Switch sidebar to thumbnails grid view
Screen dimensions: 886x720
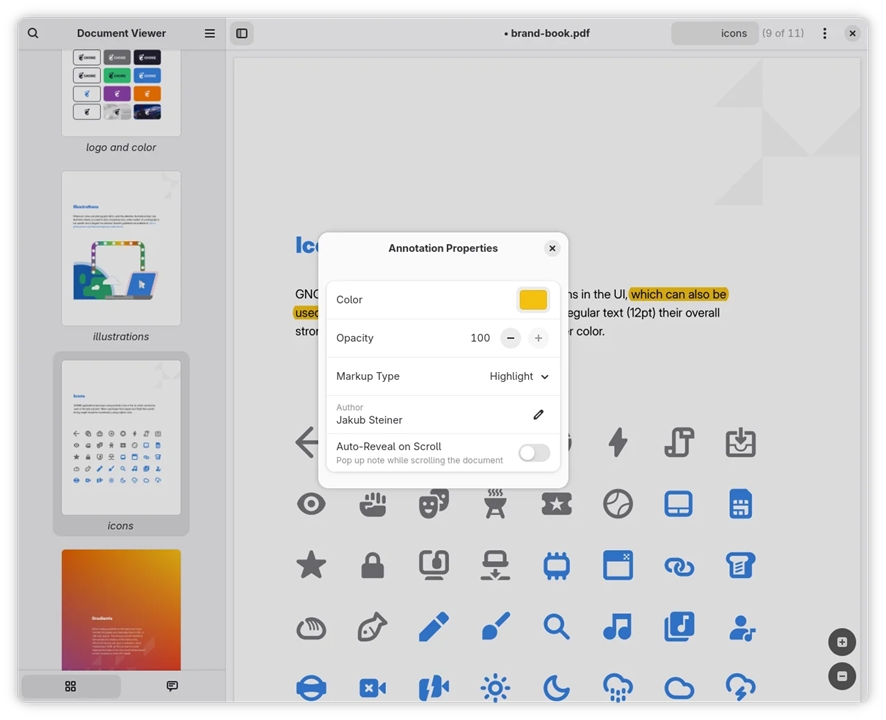[x=70, y=686]
